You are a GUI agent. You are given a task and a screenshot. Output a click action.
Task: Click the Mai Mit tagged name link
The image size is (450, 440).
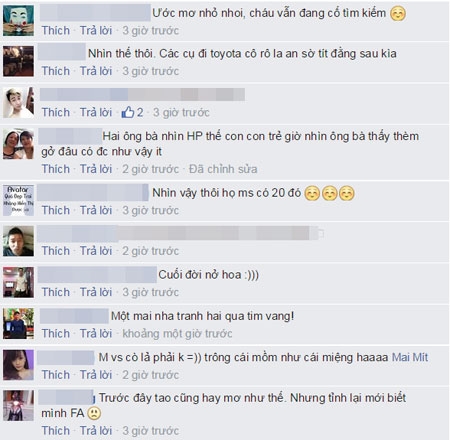point(410,357)
